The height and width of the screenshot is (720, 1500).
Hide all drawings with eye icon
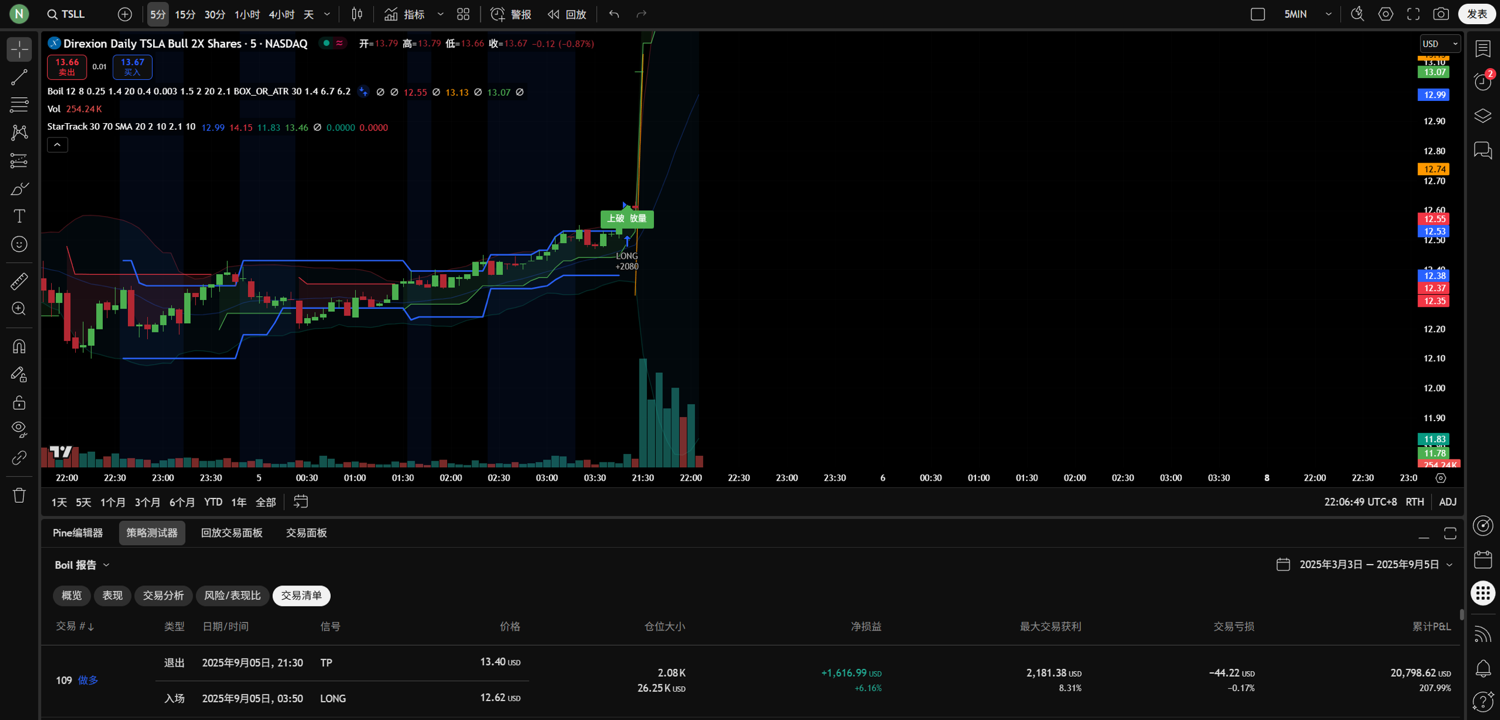pos(19,430)
